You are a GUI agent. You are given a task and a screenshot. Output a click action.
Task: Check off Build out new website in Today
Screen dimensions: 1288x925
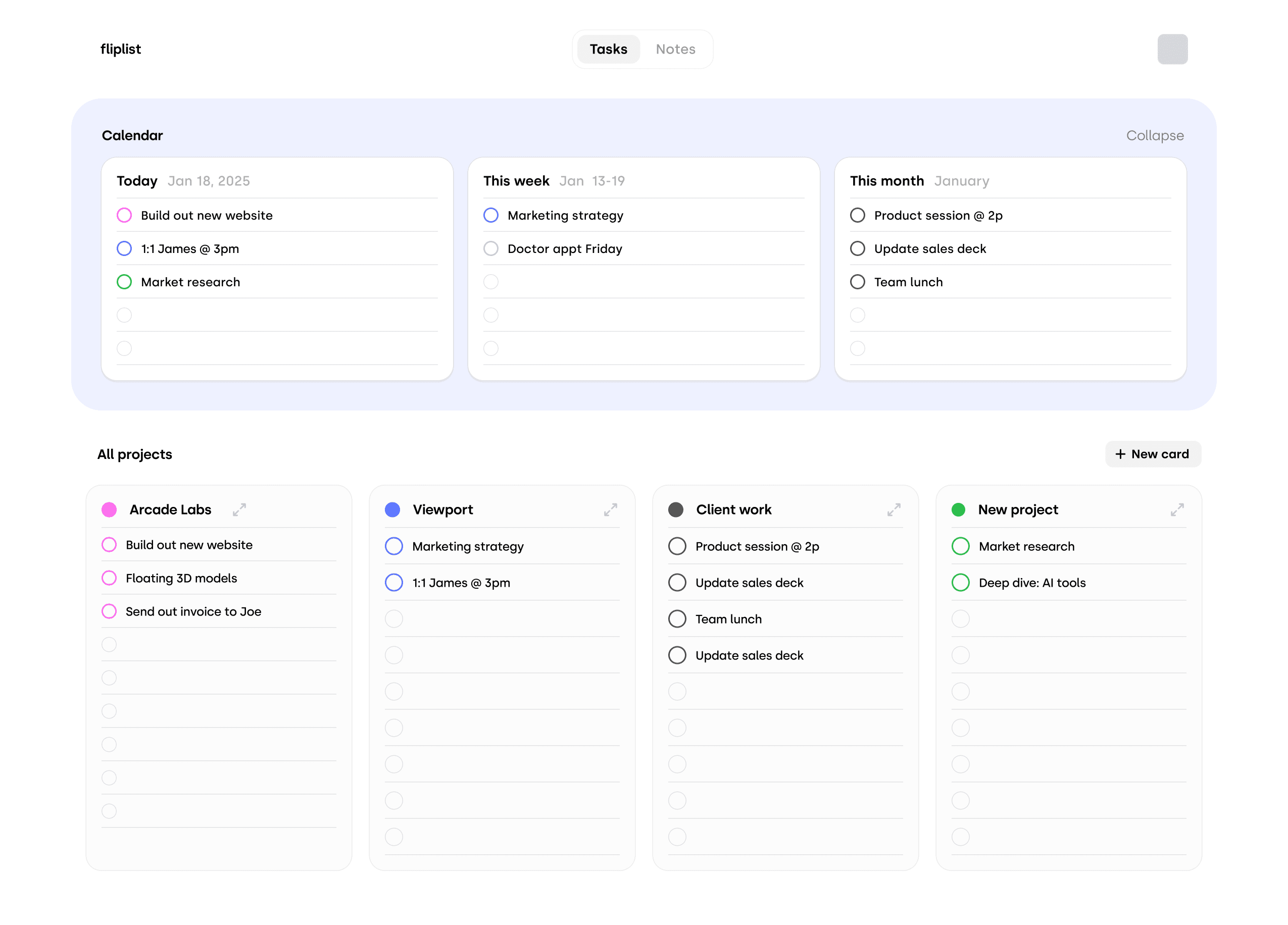pyautogui.click(x=124, y=215)
